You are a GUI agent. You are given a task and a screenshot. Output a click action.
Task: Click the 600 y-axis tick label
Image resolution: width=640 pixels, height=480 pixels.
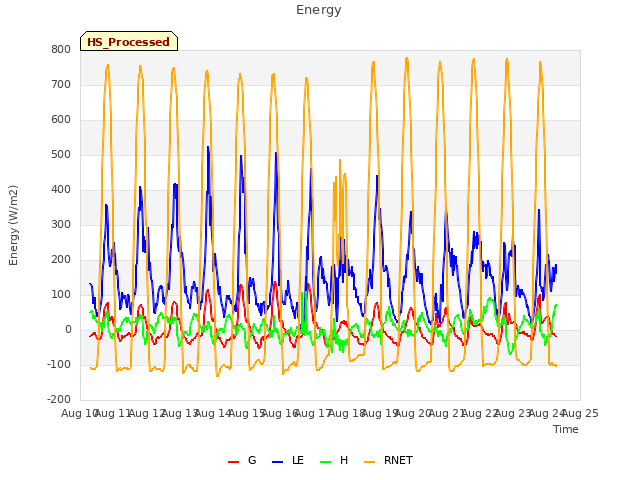click(x=61, y=120)
